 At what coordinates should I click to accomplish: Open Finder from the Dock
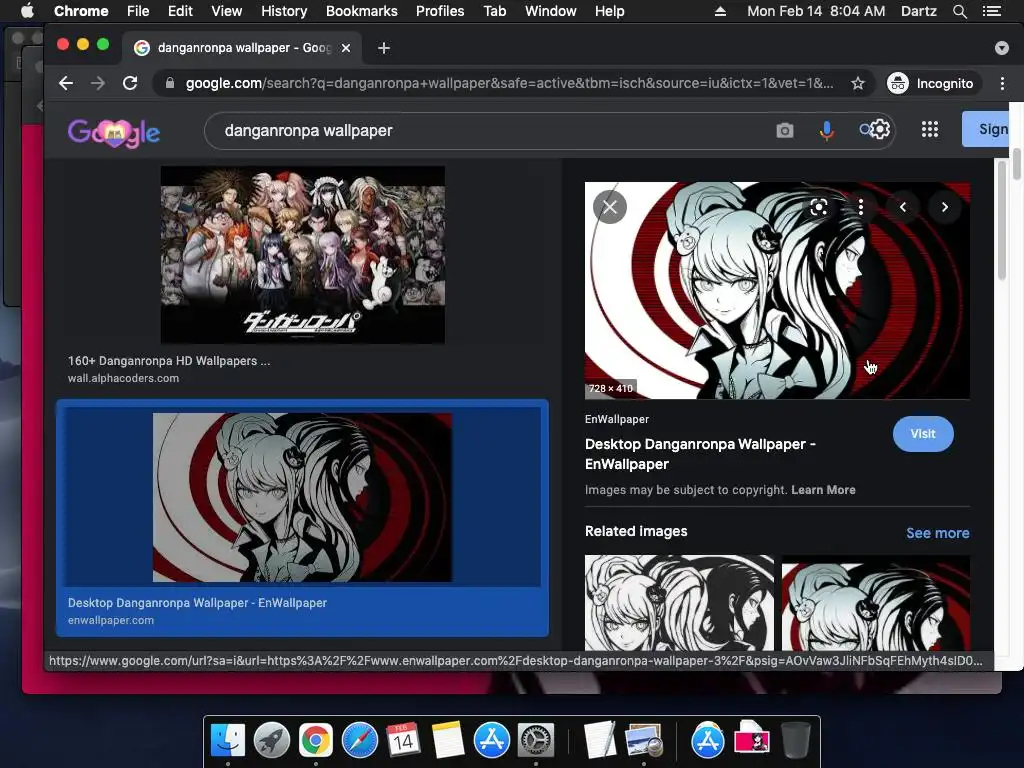(228, 741)
